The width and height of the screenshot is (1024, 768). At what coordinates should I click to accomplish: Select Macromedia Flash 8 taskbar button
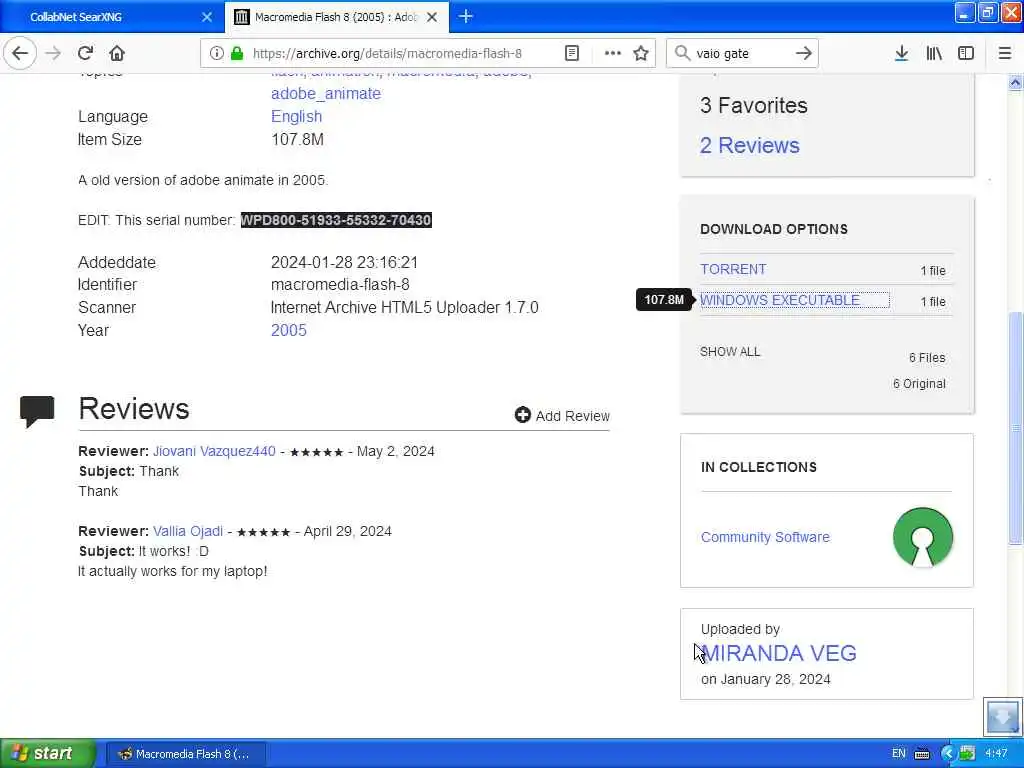(185, 754)
